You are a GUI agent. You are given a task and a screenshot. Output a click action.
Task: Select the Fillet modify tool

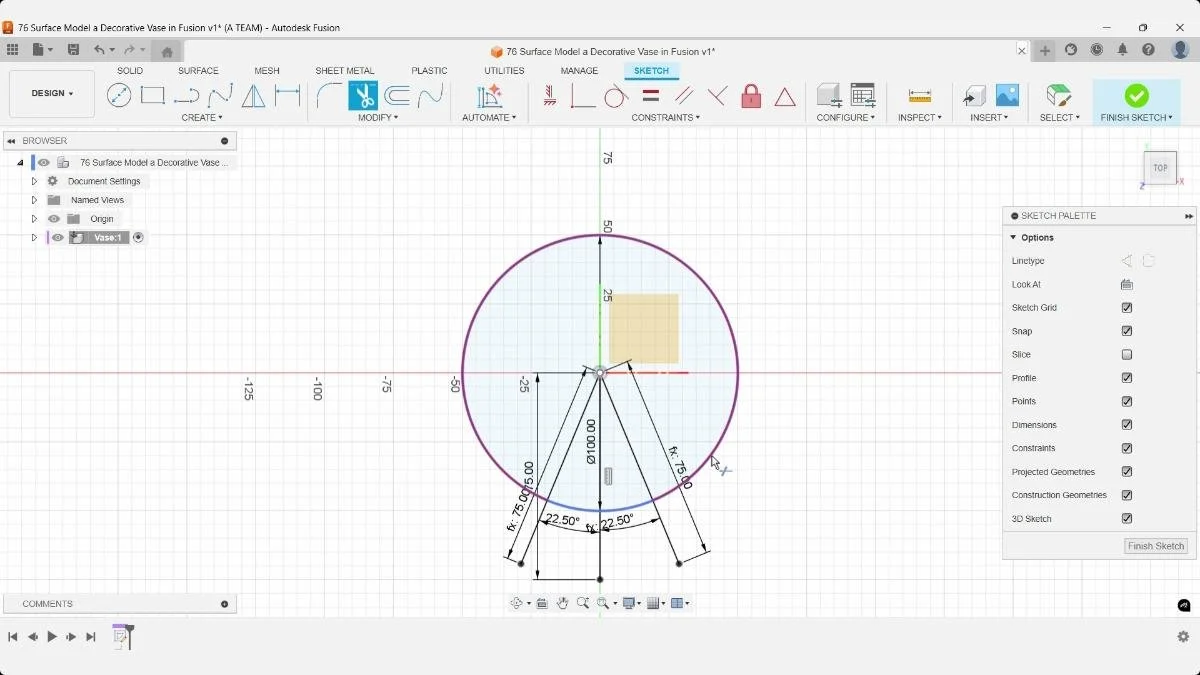329,96
